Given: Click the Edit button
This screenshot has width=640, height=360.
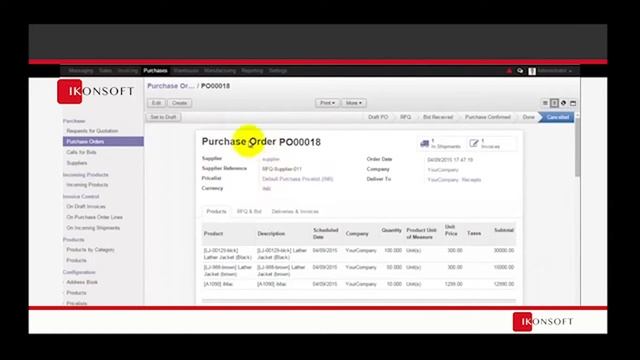Looking at the screenshot, I should [x=156, y=103].
